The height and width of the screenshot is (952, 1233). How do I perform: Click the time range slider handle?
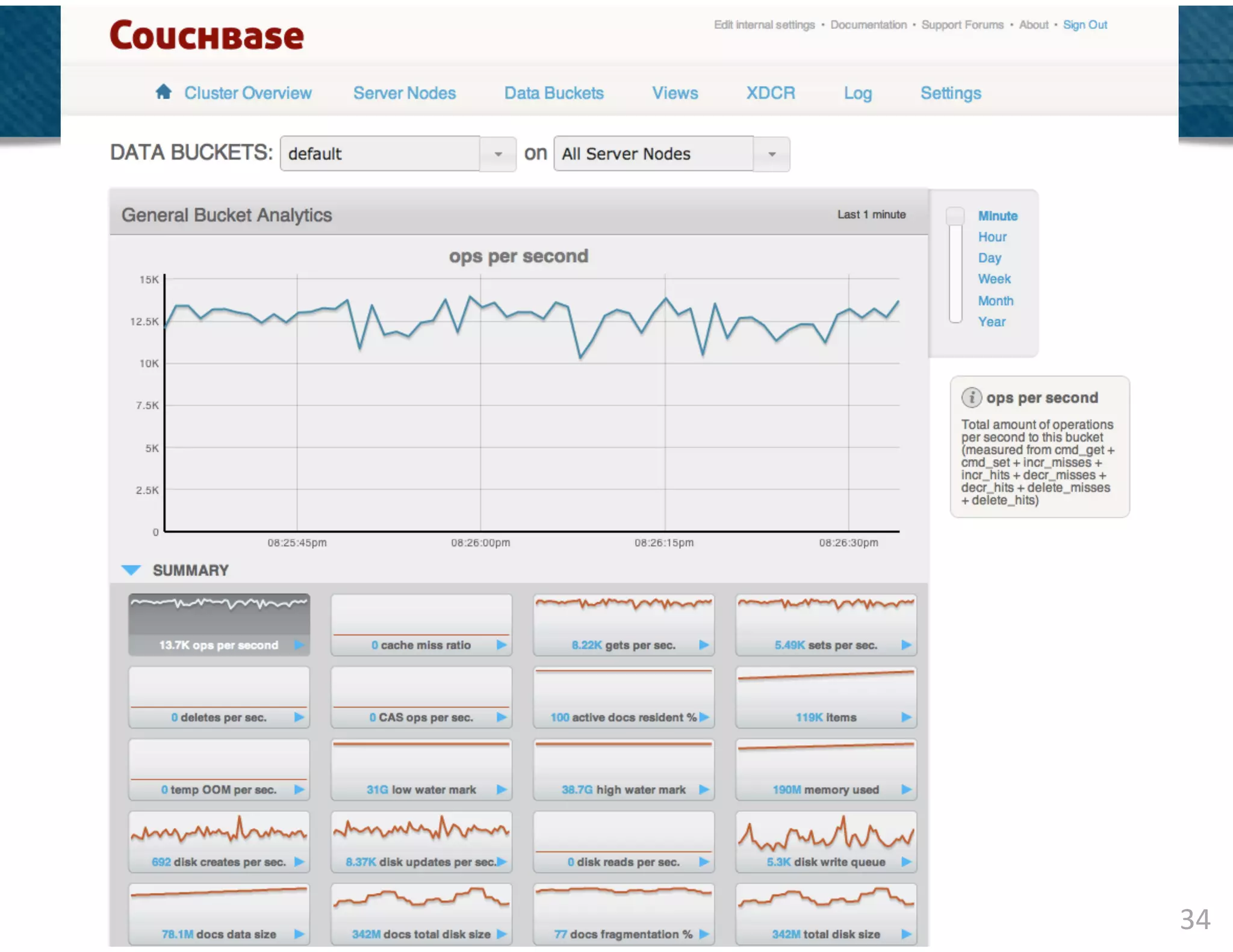(x=955, y=216)
